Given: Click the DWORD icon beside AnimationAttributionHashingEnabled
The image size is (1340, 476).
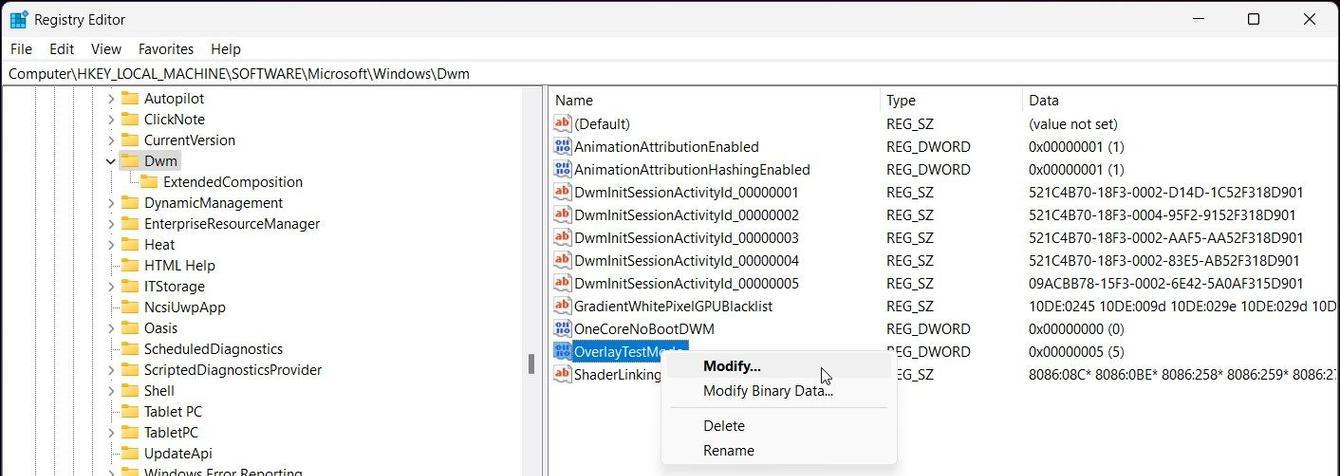Looking at the screenshot, I should (x=562, y=170).
